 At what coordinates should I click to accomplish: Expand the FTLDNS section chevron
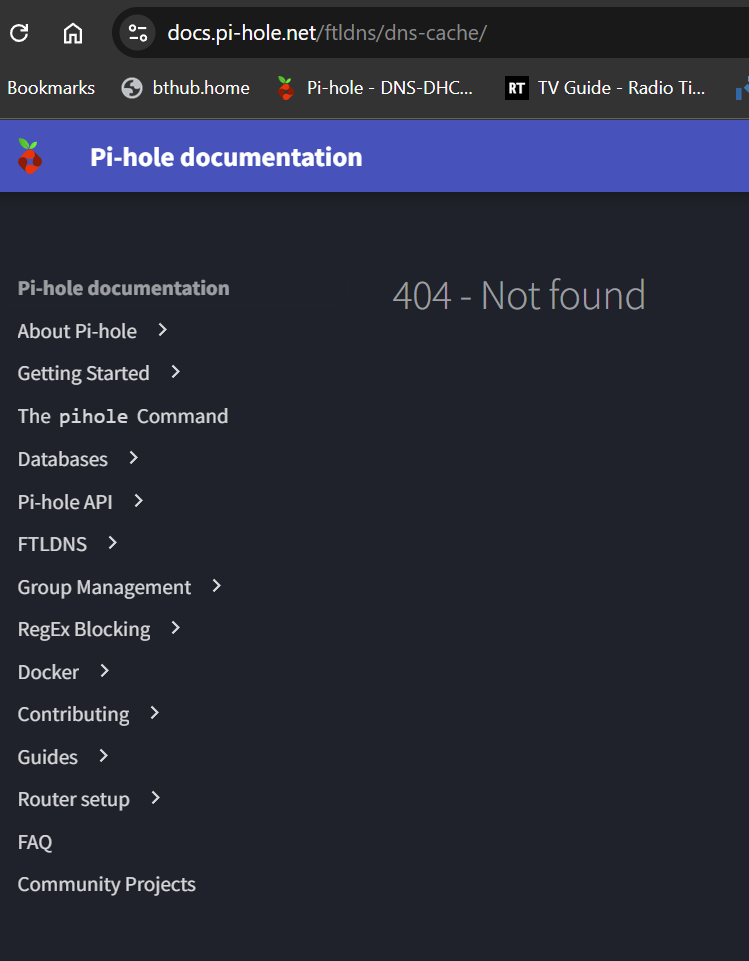[x=112, y=542]
